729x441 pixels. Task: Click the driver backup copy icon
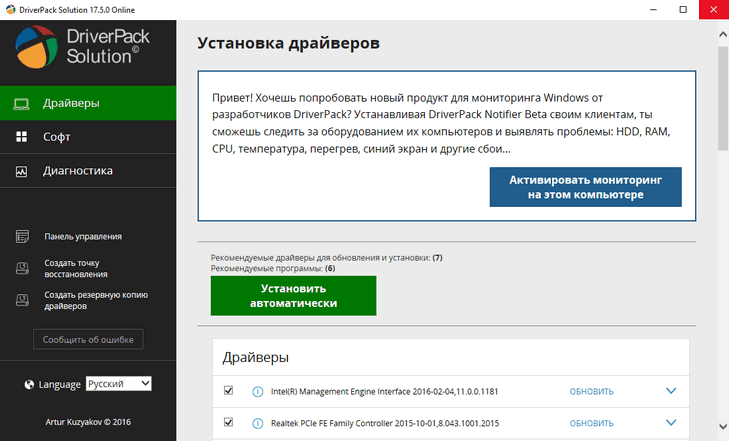pos(22,301)
